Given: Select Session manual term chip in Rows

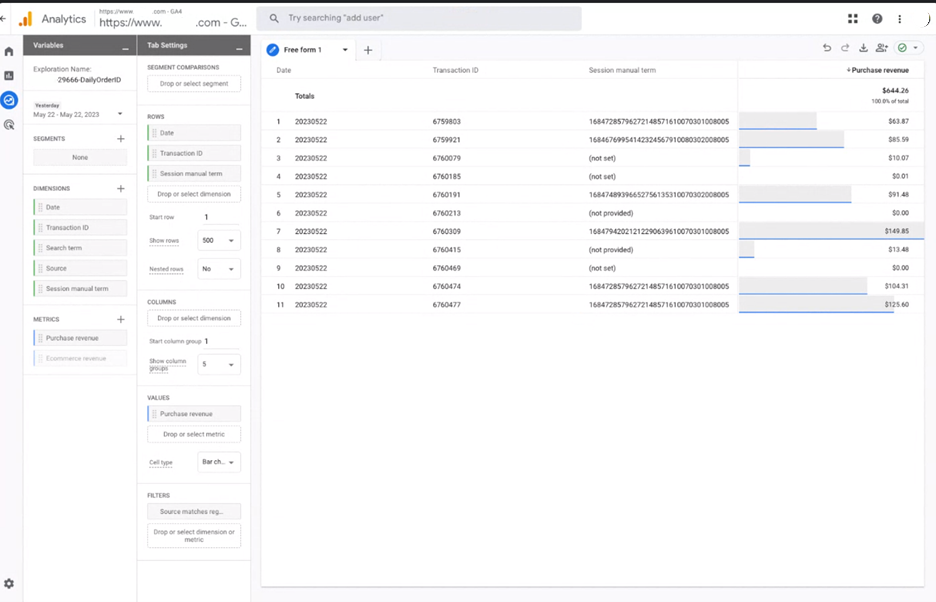Looking at the screenshot, I should 194,174.
